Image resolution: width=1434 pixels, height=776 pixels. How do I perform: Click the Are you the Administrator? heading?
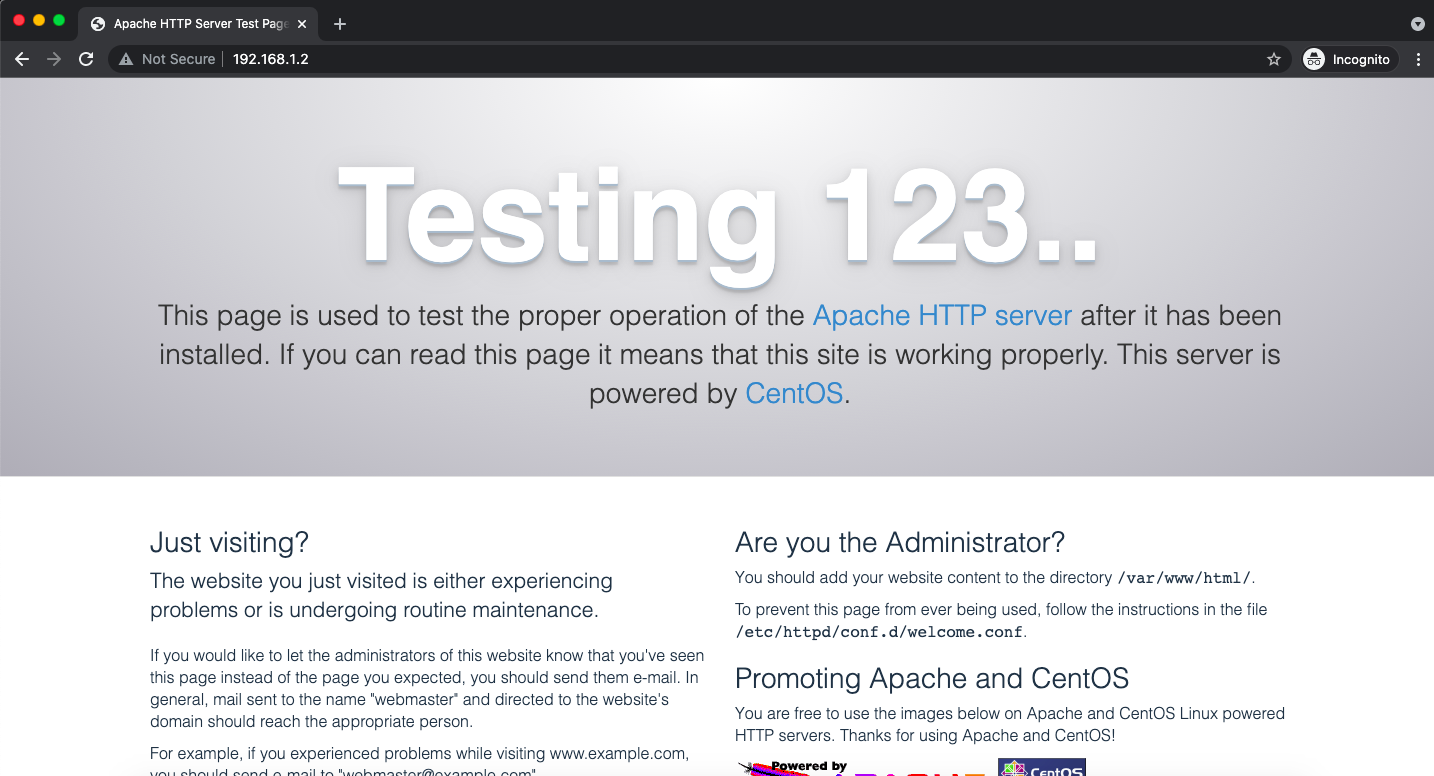(900, 543)
